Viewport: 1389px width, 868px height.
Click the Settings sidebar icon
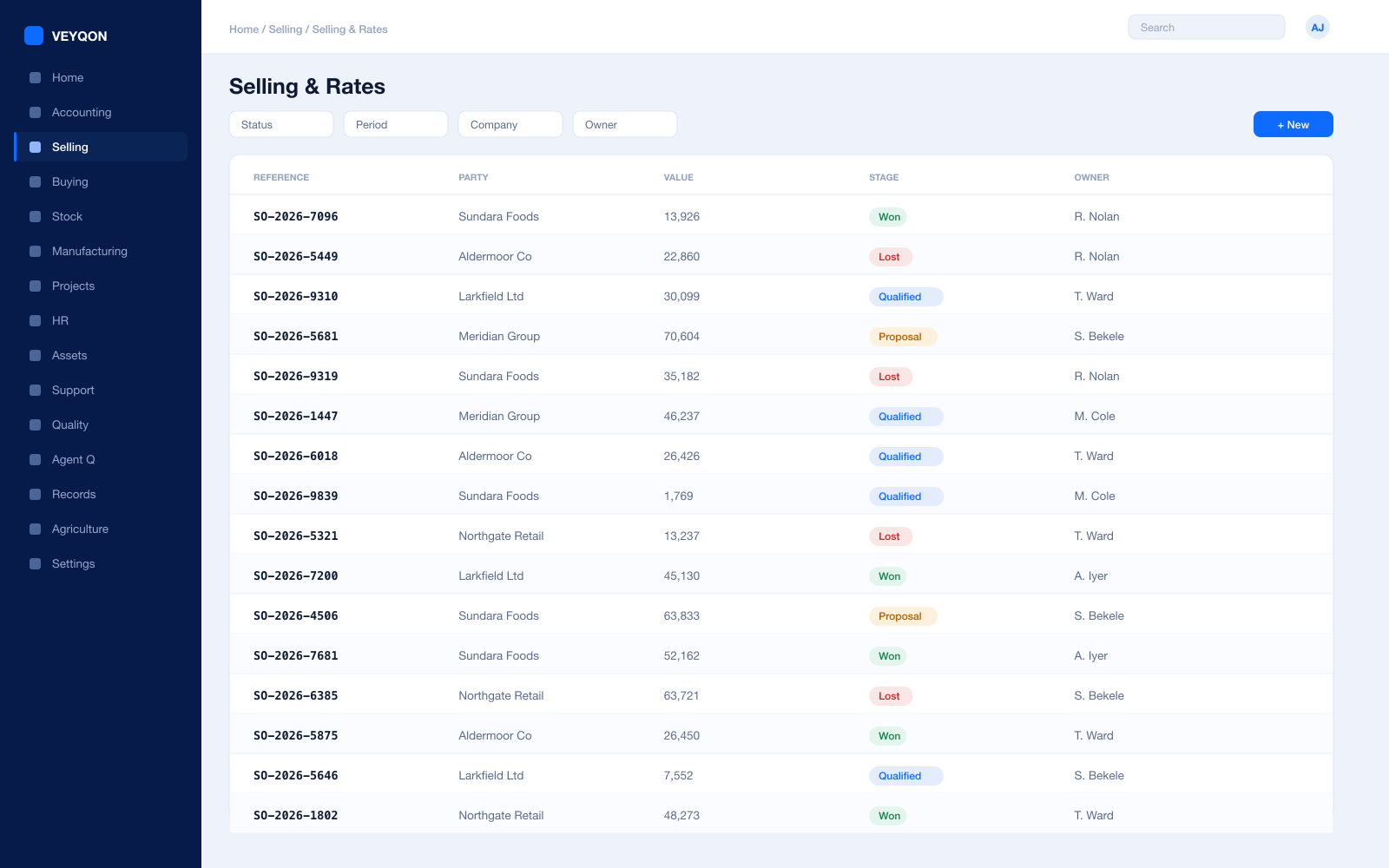coord(35,563)
